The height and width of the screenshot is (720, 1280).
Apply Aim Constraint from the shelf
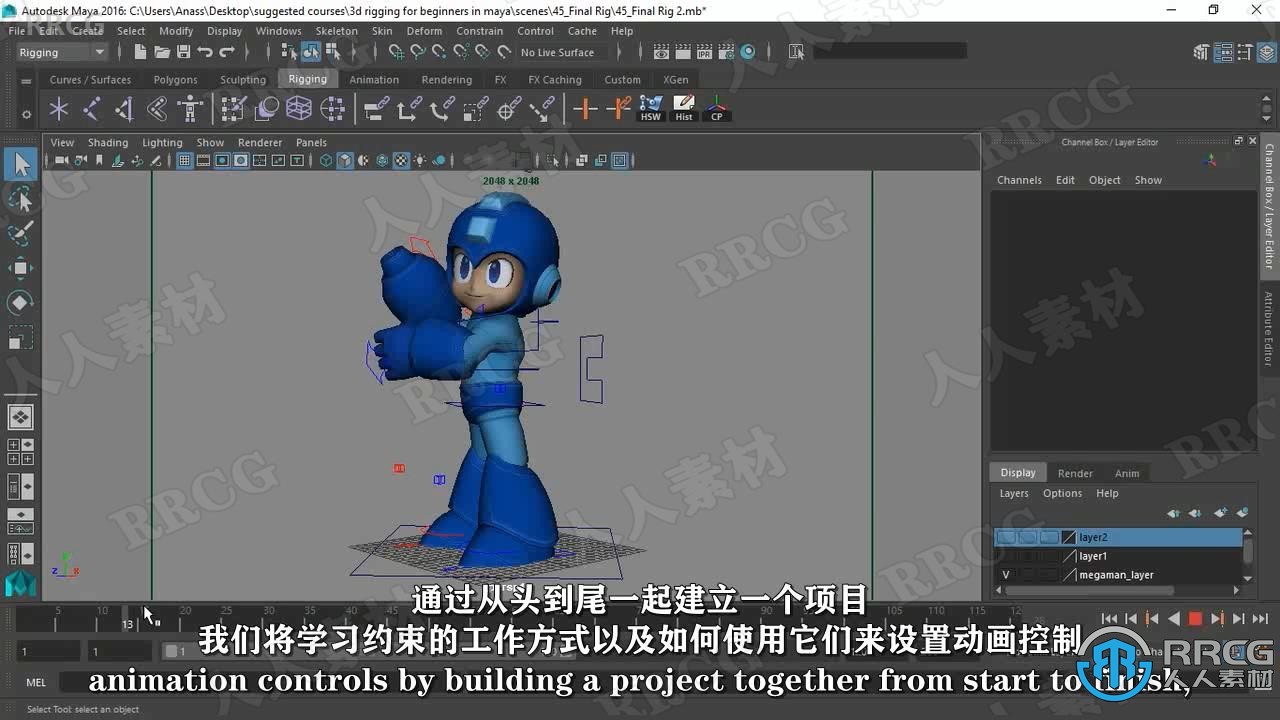pyautogui.click(x=509, y=108)
